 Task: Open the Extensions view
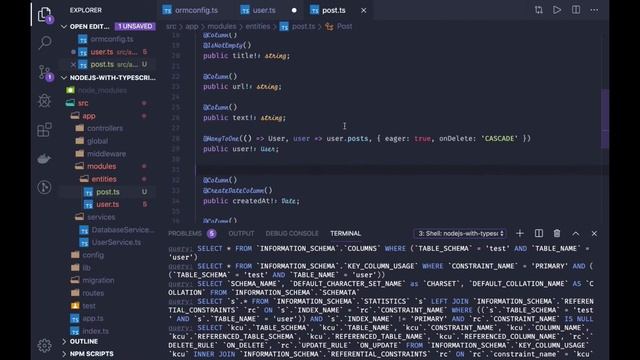44,130
